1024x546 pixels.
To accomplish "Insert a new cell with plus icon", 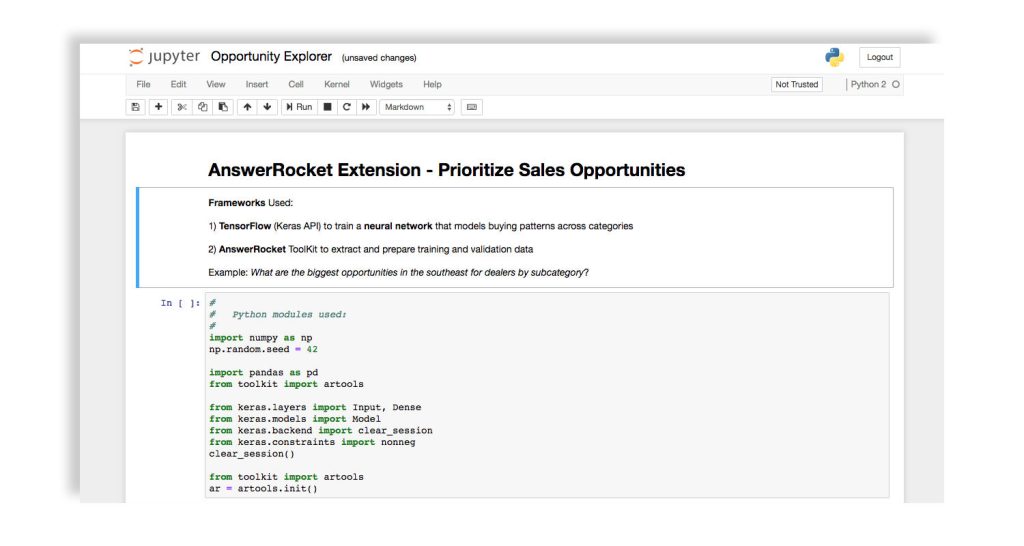I will pyautogui.click(x=158, y=107).
